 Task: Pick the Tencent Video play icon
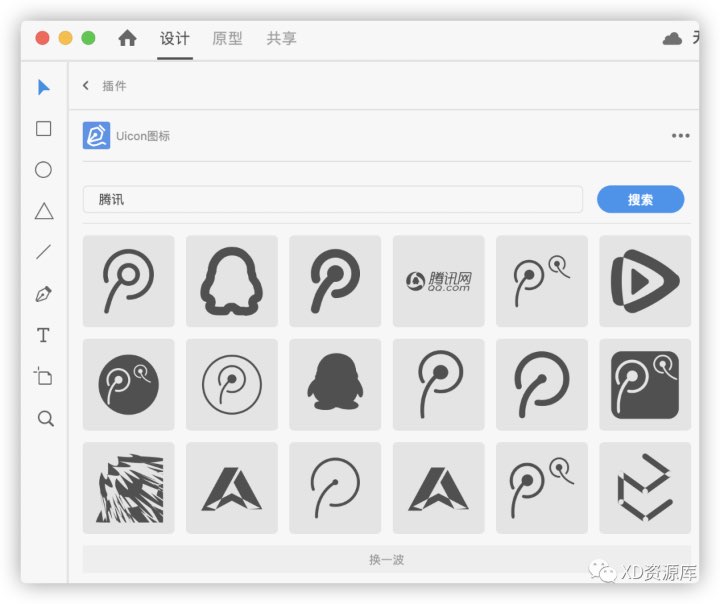click(645, 281)
